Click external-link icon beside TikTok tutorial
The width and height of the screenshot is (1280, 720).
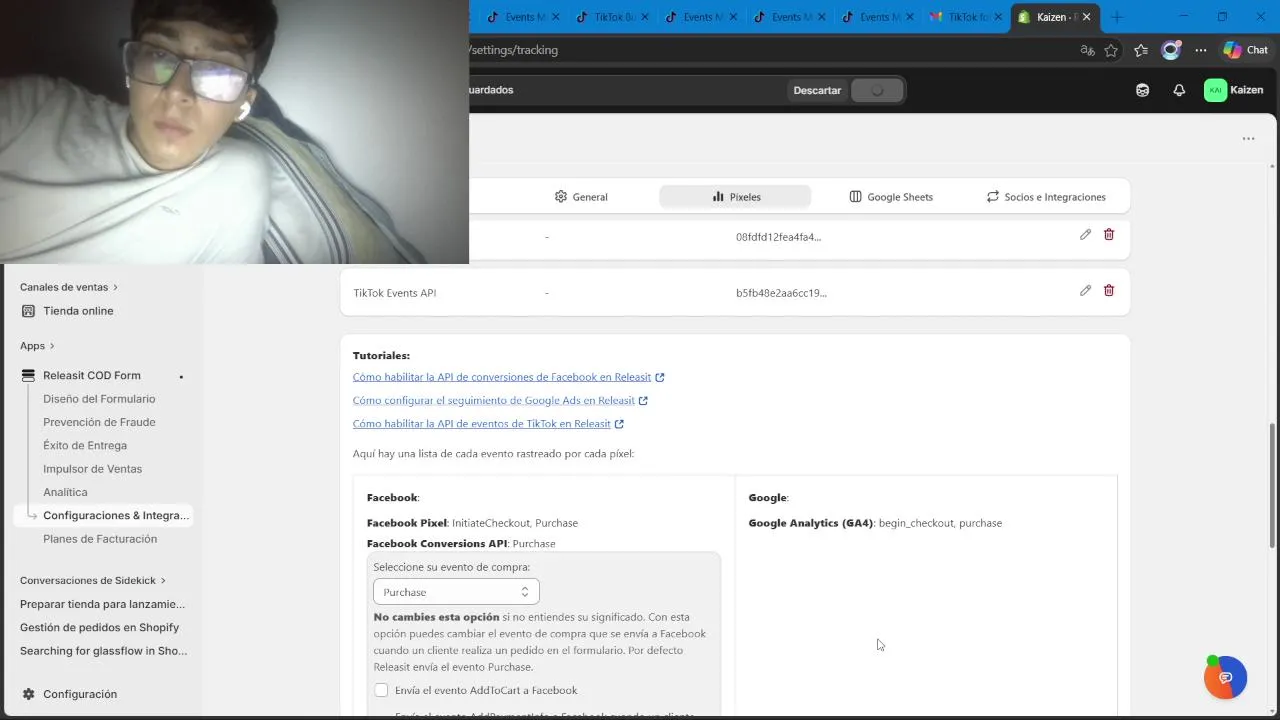pos(619,424)
